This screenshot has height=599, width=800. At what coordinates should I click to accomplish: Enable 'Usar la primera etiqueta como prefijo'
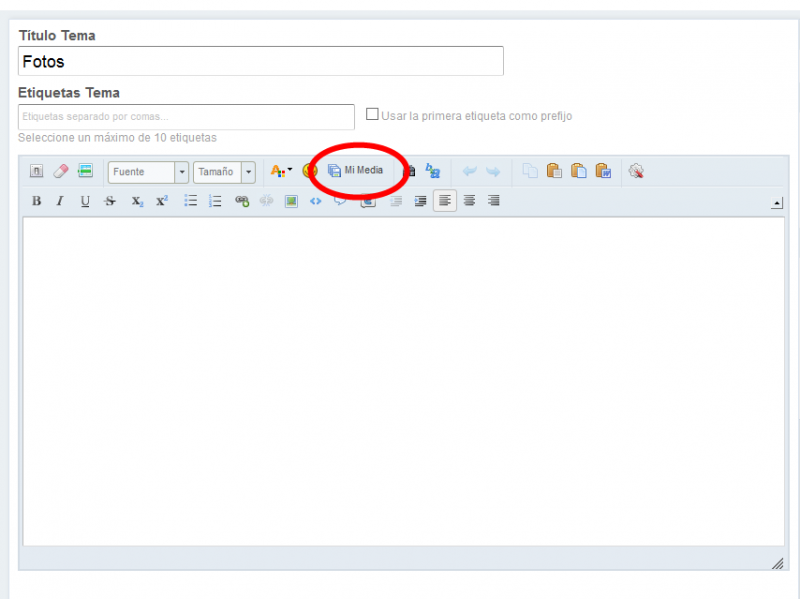372,115
